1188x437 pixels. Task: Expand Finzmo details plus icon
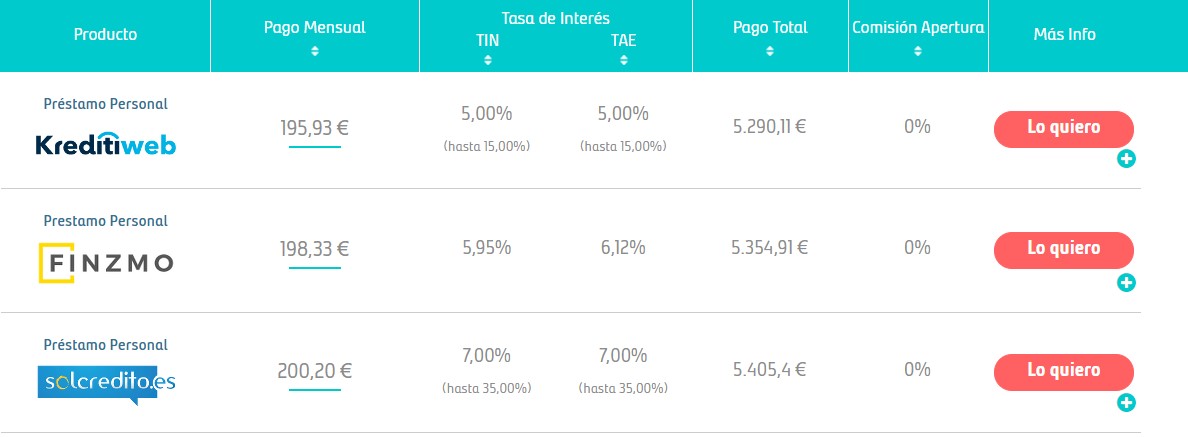tap(1127, 282)
